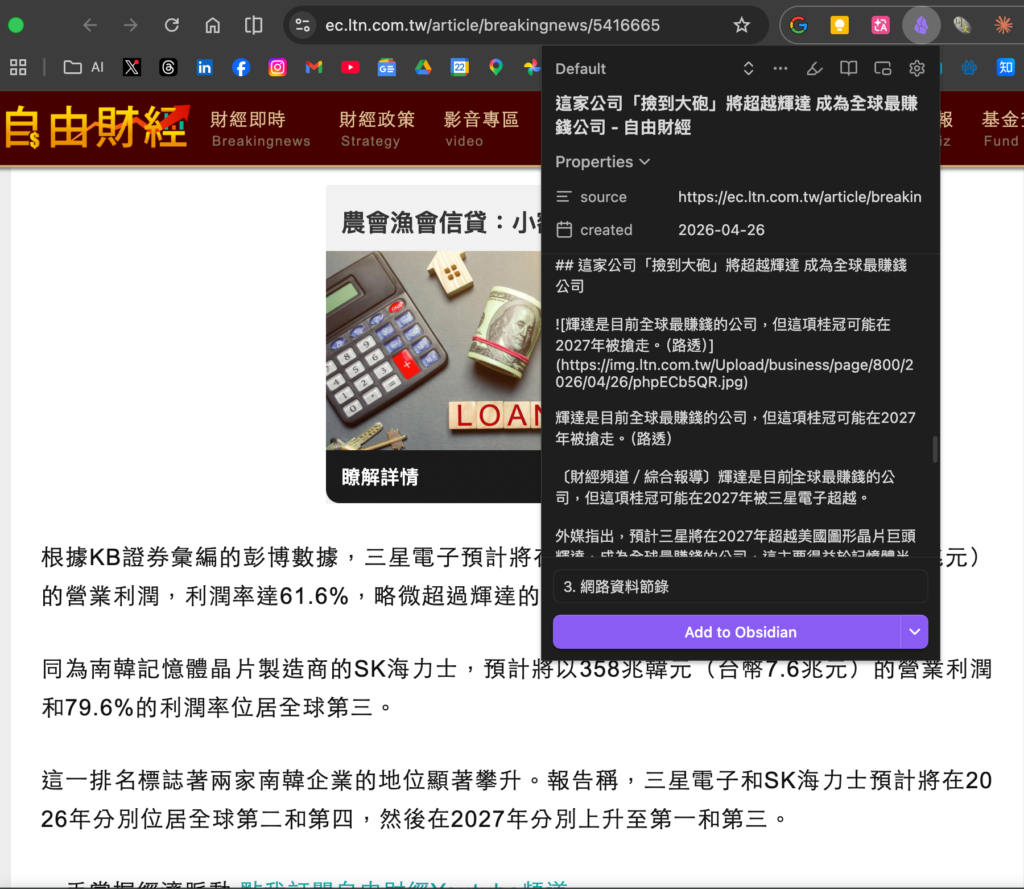Expand the Add to Obsidian arrow menu
The image size is (1024, 889).
tap(913, 632)
